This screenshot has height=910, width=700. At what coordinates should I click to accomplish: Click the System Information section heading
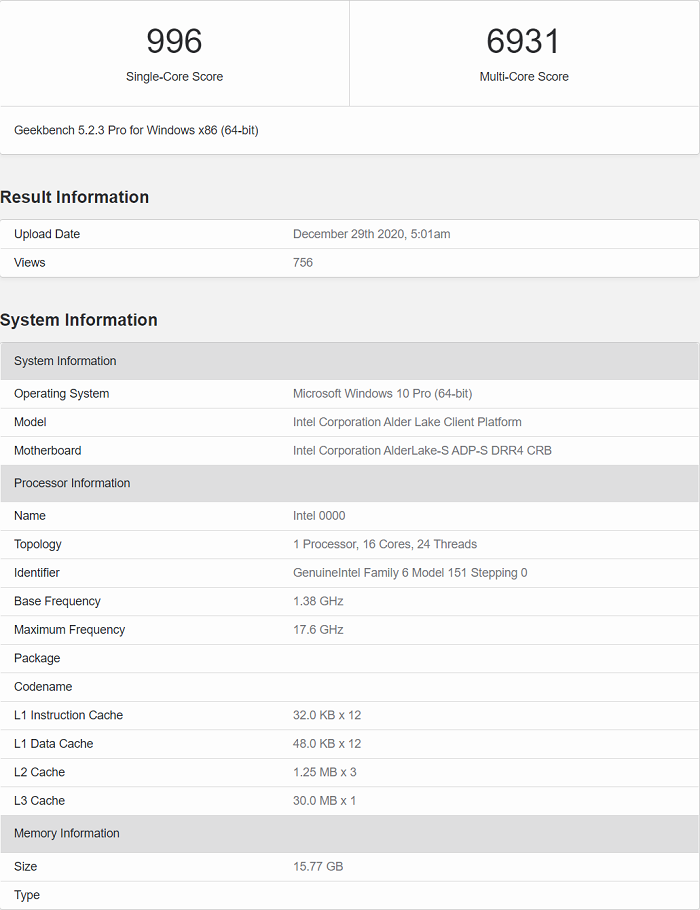pos(79,320)
